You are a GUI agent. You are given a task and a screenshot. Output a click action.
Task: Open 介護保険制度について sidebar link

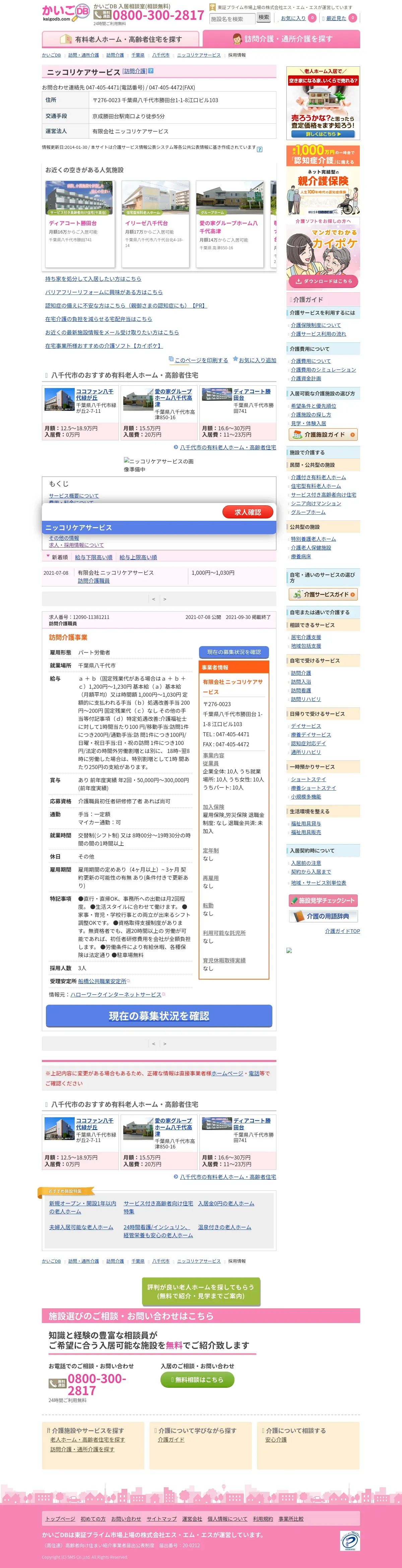(x=316, y=325)
